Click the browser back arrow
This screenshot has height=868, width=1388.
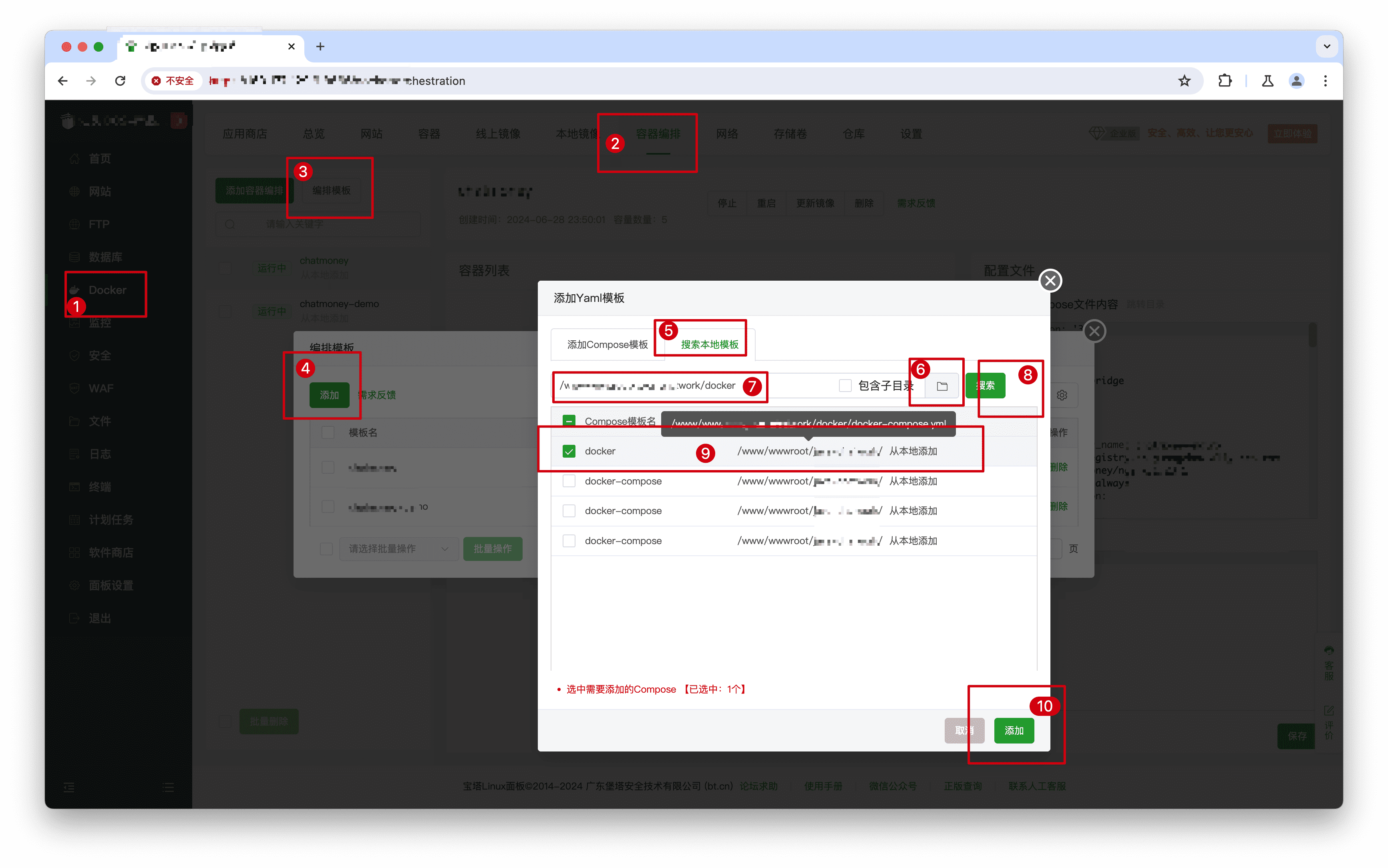click(x=62, y=81)
